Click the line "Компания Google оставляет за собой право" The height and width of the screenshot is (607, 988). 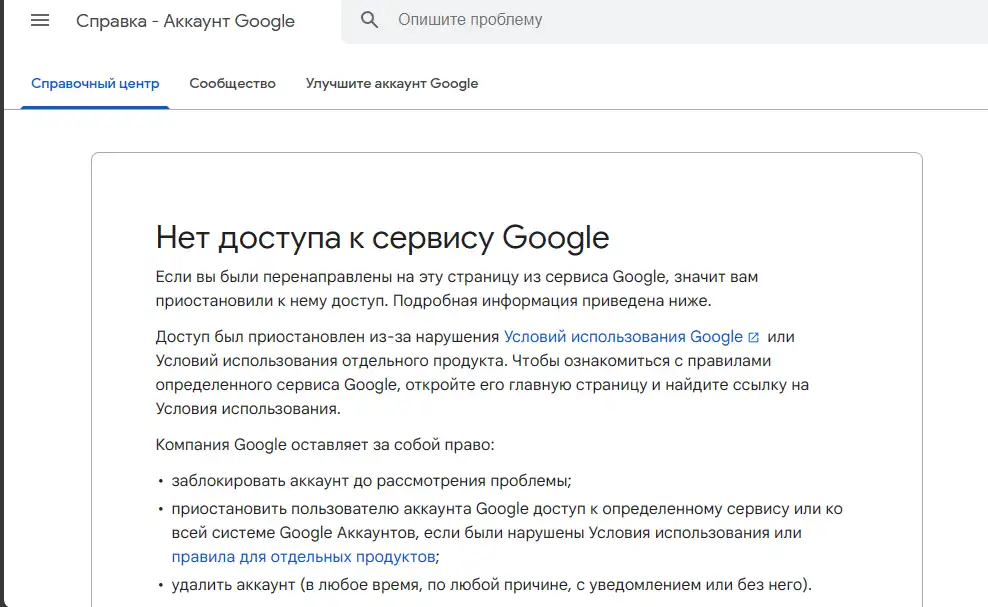pos(325,444)
